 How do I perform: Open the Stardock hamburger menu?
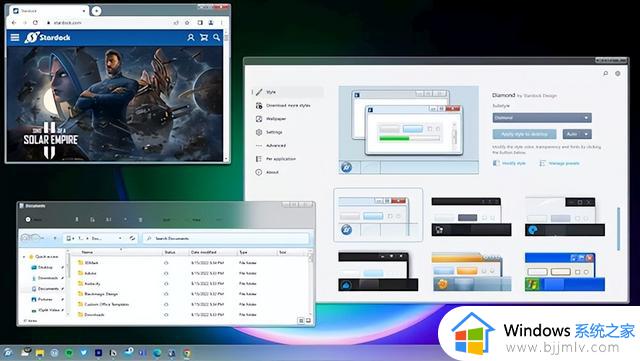[15, 38]
